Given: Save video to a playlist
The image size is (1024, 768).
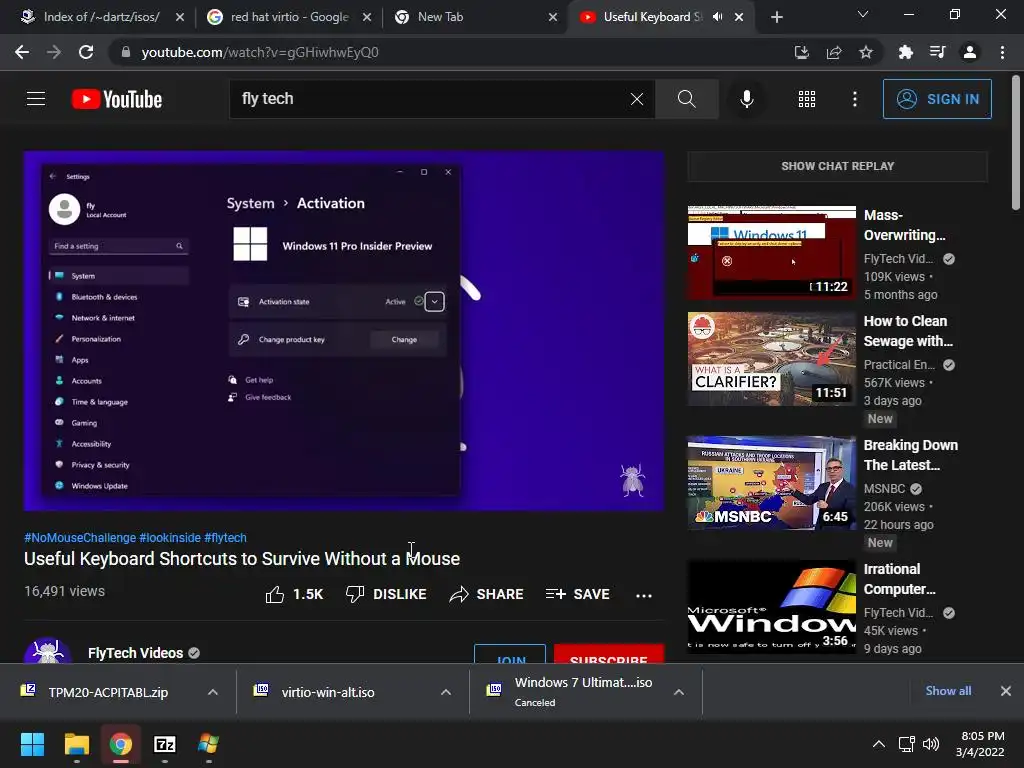Looking at the screenshot, I should coord(578,594).
